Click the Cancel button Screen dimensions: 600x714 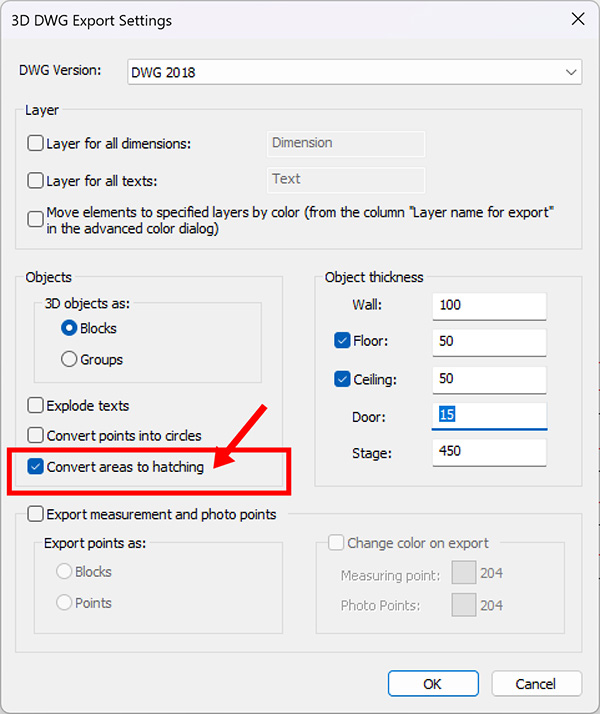[x=537, y=684]
